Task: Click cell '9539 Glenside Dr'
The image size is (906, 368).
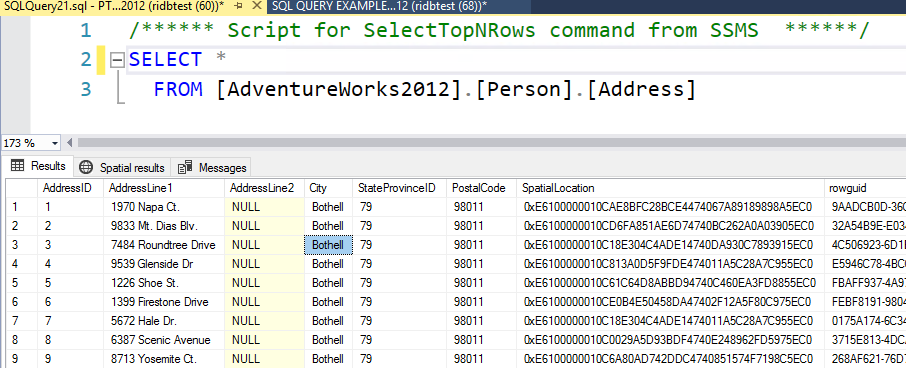Action: [x=164, y=264]
